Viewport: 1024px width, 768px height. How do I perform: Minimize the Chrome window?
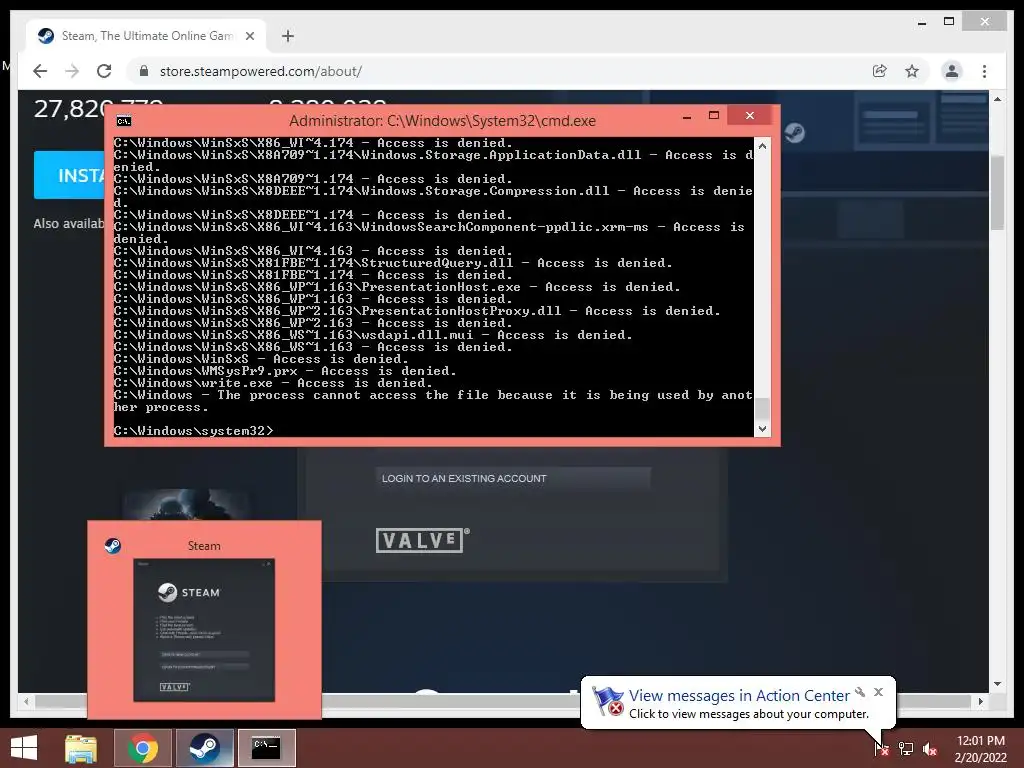(x=922, y=22)
